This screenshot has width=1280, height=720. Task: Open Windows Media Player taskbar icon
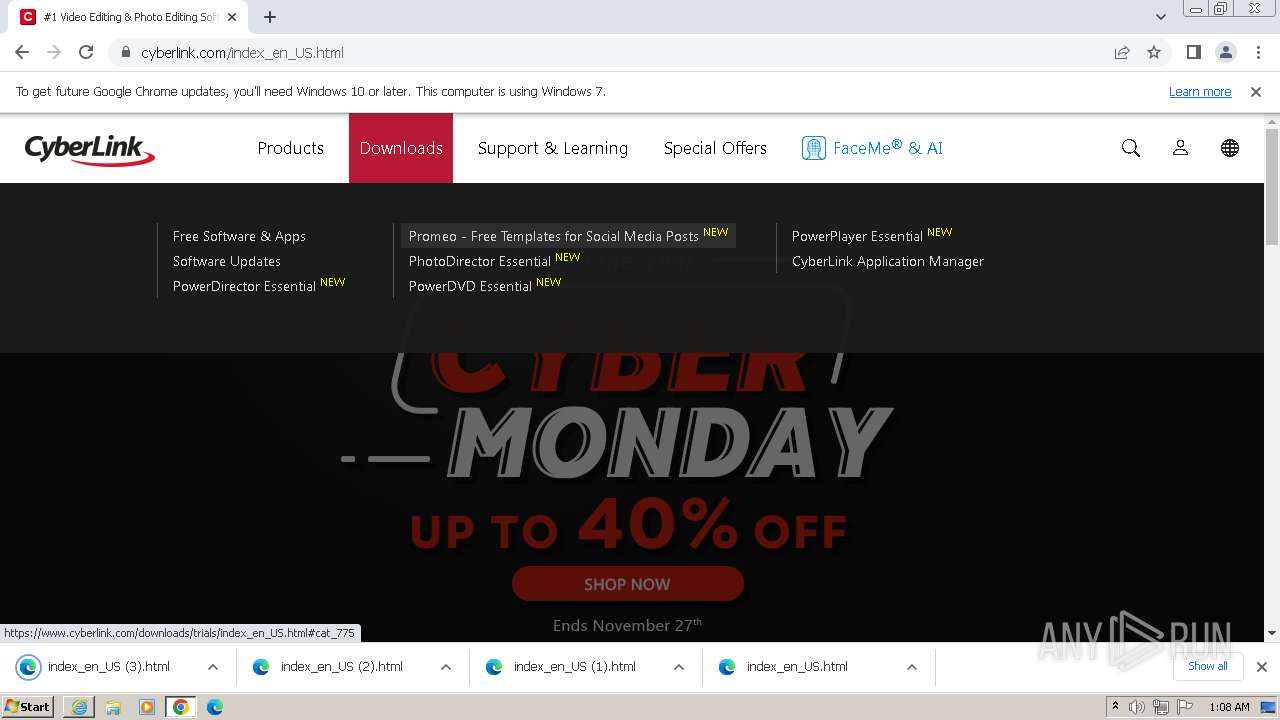(x=147, y=707)
